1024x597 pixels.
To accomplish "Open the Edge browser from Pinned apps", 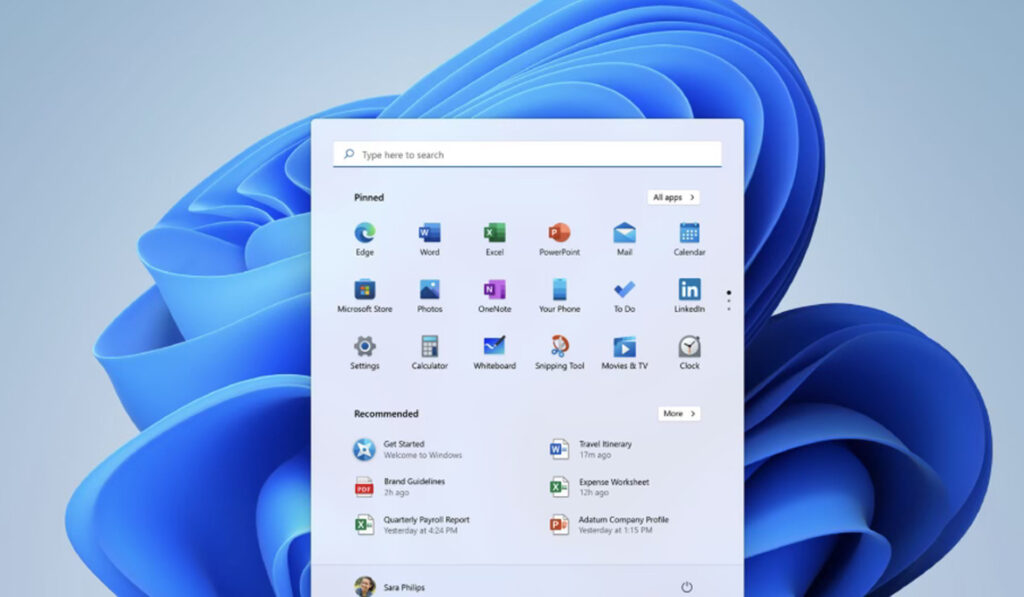I will [x=364, y=239].
